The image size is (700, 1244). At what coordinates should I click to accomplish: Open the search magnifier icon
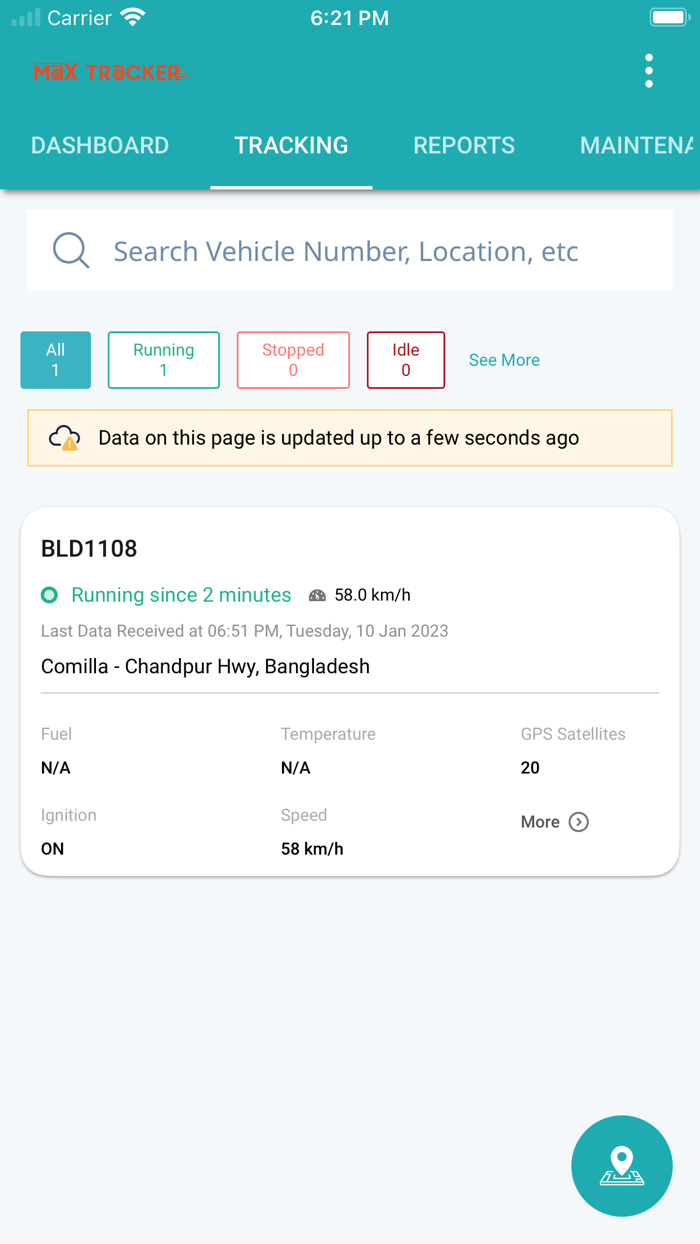(70, 250)
